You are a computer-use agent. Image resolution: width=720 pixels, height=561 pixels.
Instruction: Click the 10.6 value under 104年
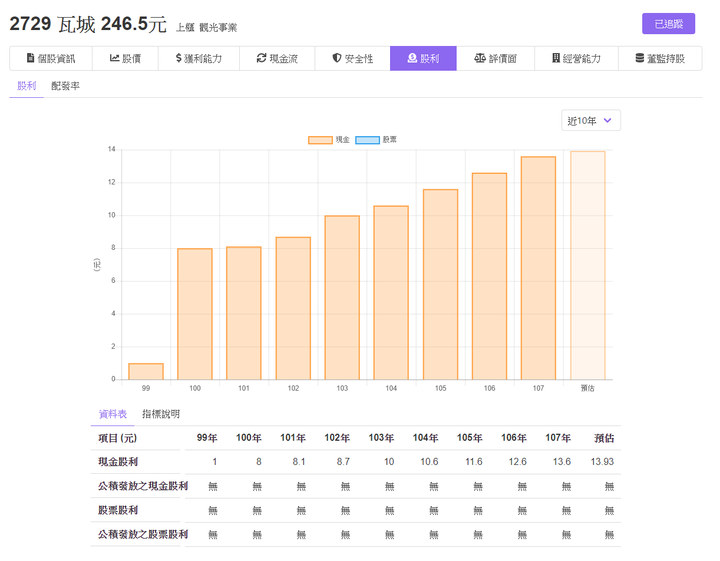click(429, 462)
